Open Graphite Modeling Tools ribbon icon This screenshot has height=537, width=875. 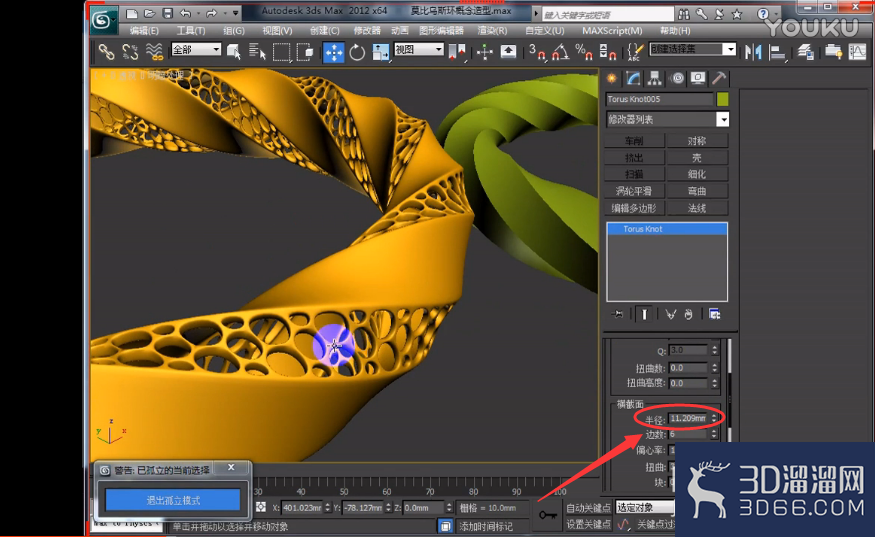[833, 52]
